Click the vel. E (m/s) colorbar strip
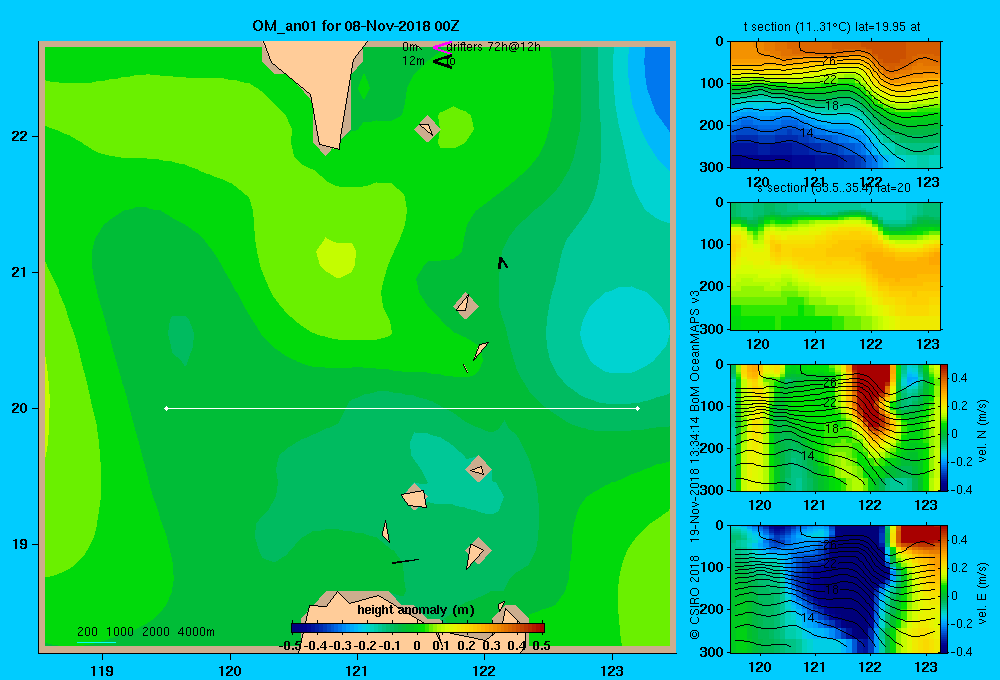Screen dimensions: 1000x680 (x=945, y=589)
